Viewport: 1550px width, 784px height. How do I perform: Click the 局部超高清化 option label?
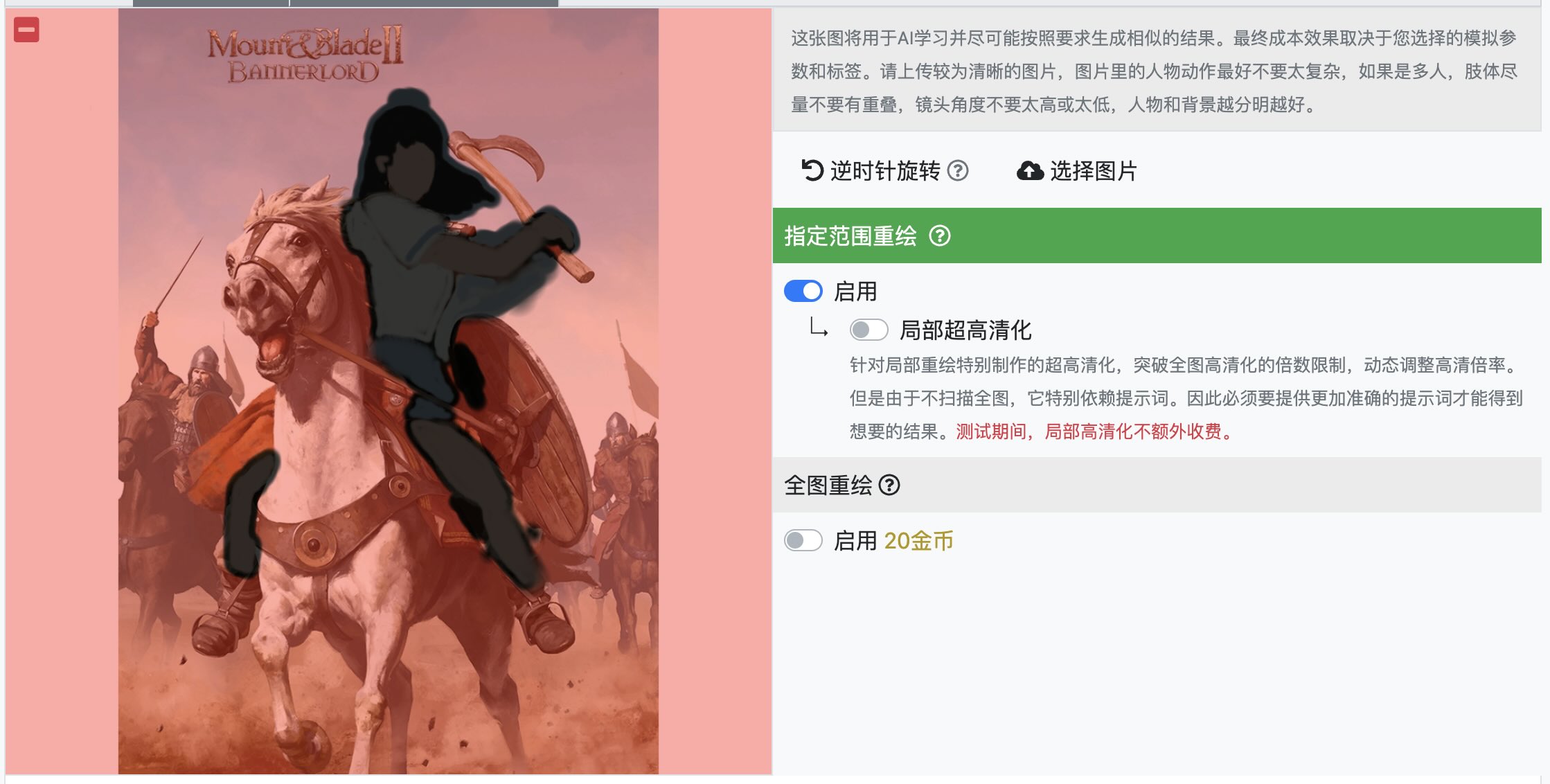pyautogui.click(x=965, y=330)
